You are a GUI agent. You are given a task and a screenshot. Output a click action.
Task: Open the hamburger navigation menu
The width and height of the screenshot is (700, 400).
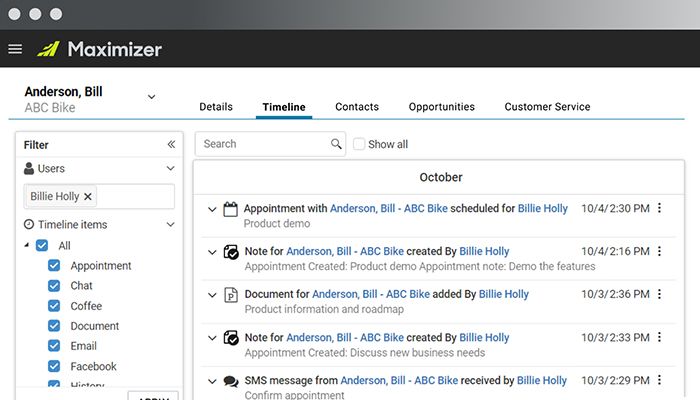(15, 49)
